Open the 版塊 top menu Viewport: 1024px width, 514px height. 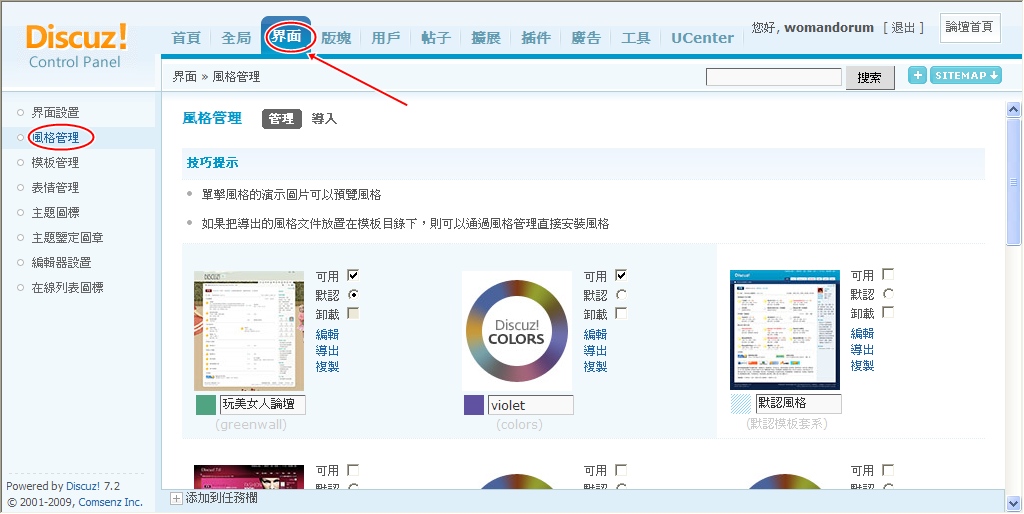tap(336, 38)
